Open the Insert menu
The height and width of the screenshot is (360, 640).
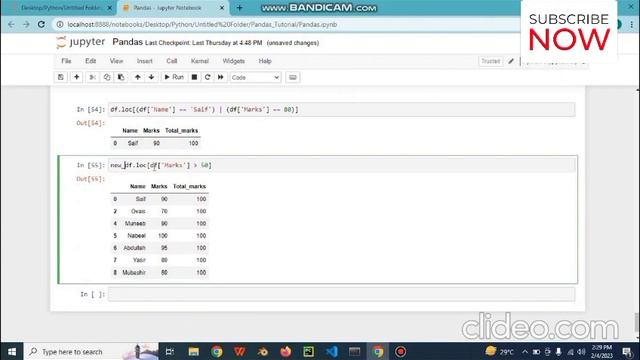[x=144, y=61]
